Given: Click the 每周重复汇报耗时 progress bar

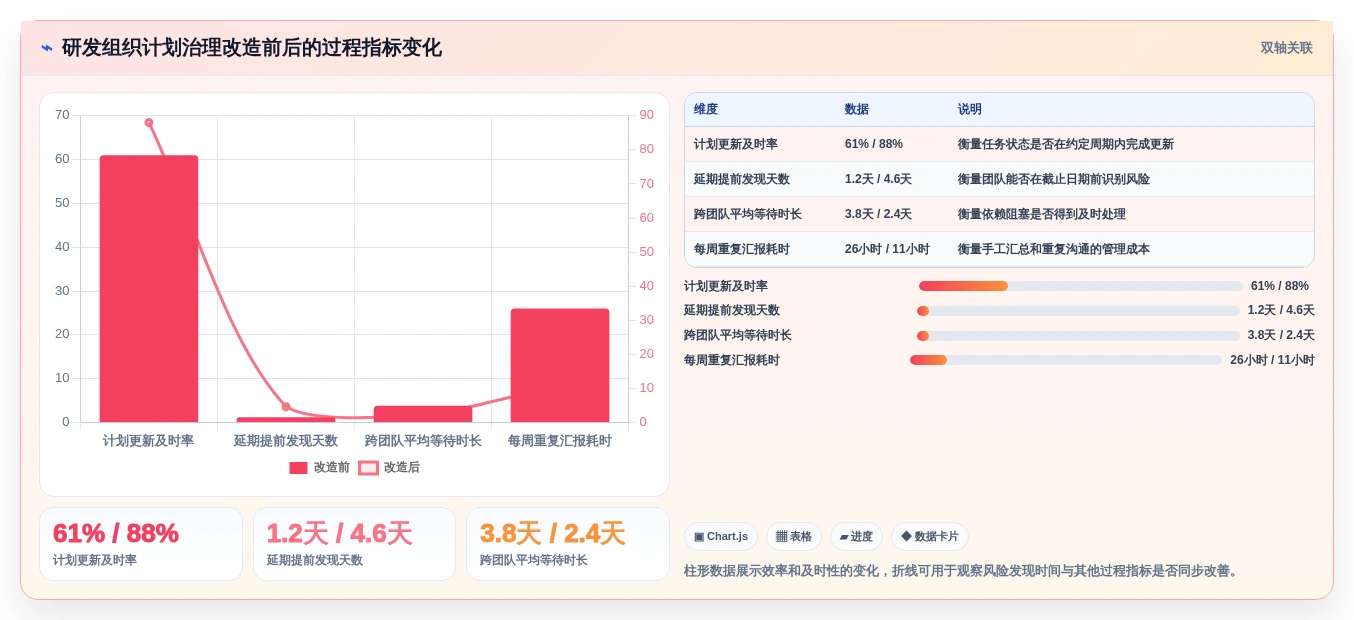Looking at the screenshot, I should pos(1066,360).
